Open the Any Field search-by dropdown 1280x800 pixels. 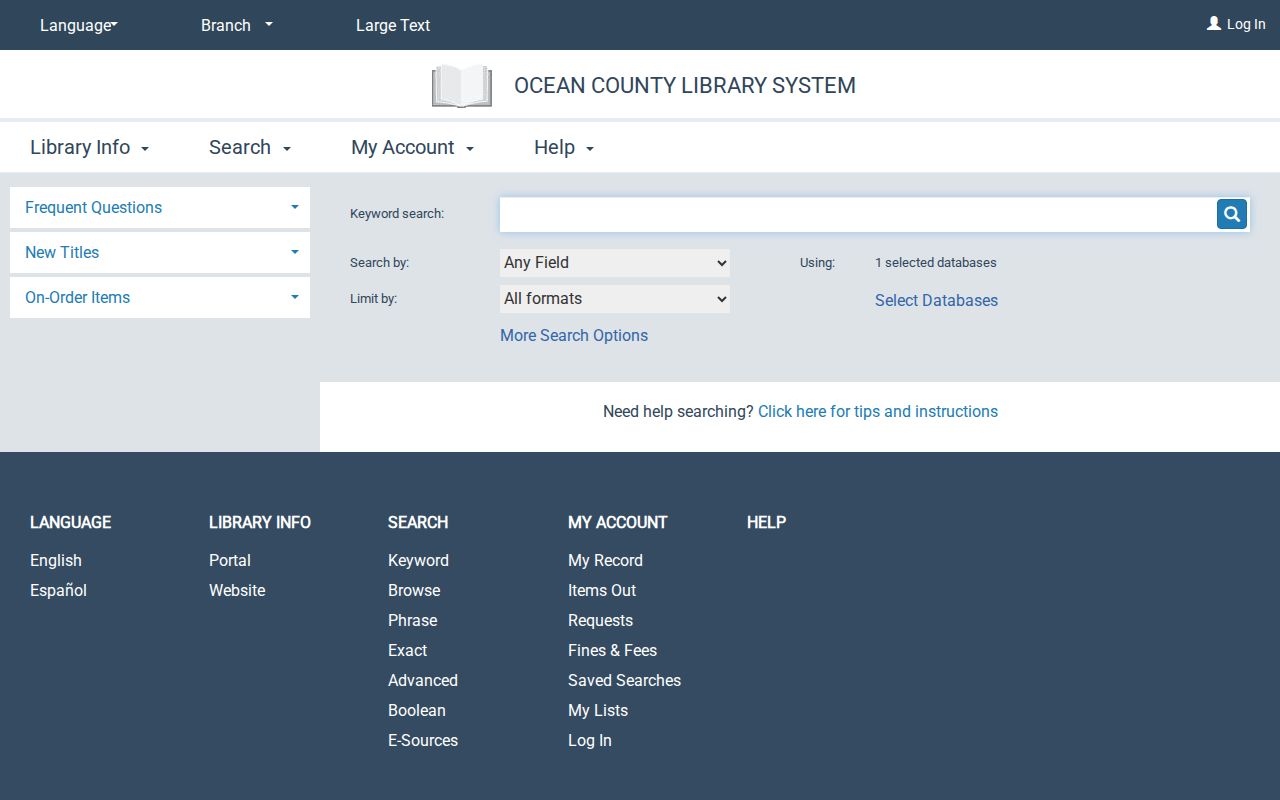[615, 263]
